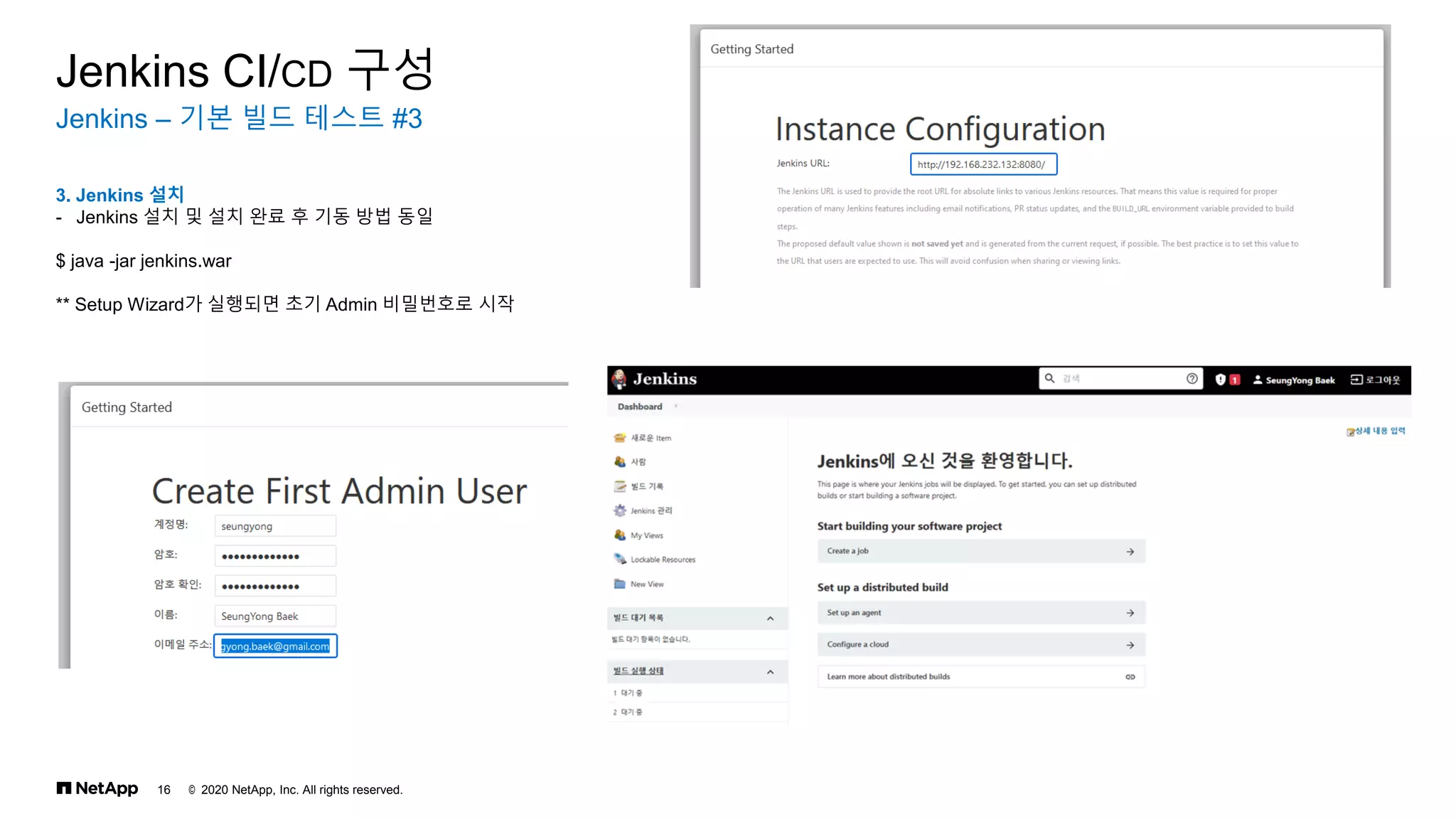Open the Dashboard breadcrumb dropdown arrow
Screen dimensions: 1456x819
point(675,407)
